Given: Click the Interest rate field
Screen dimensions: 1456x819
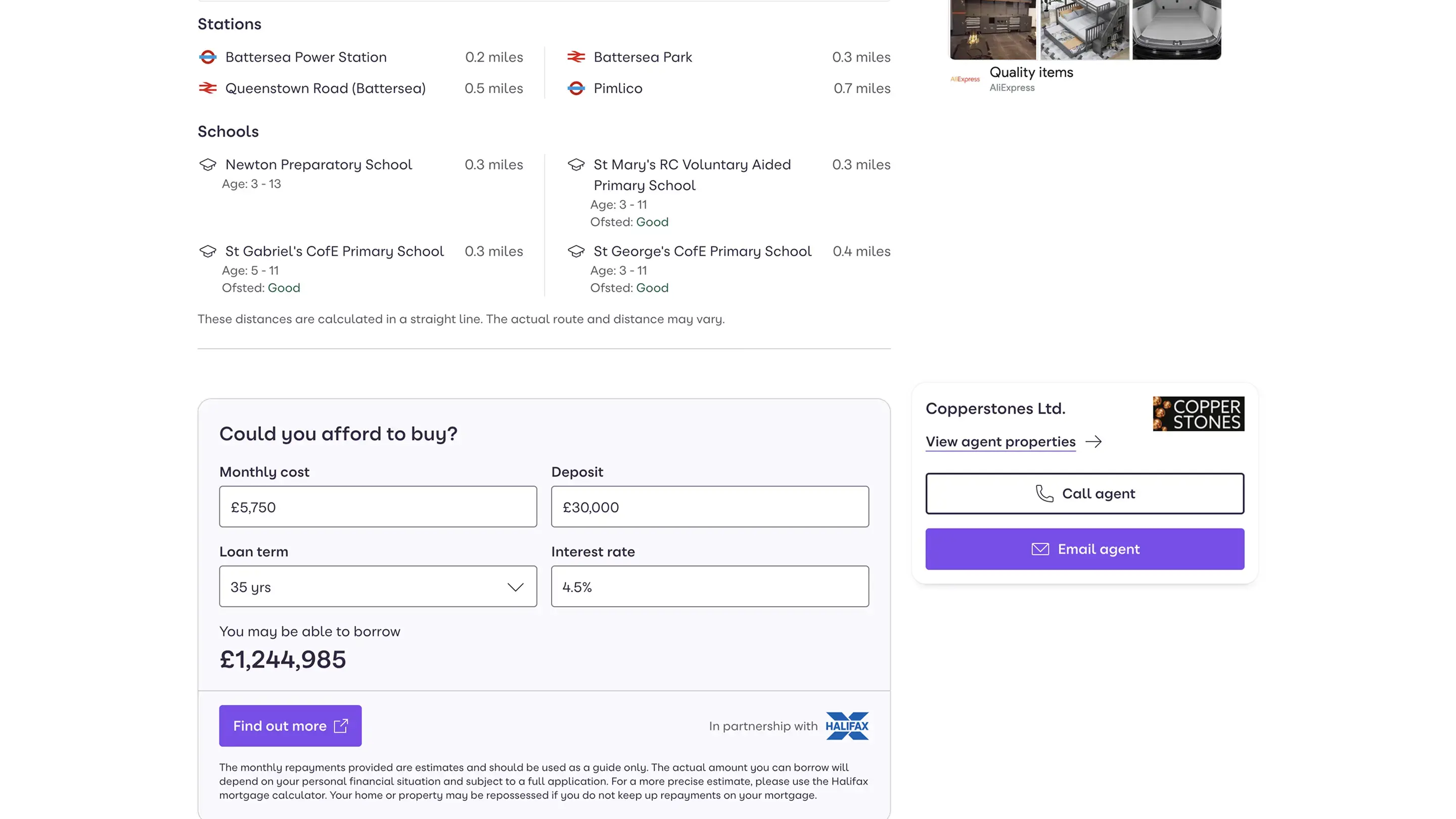Looking at the screenshot, I should click(x=709, y=586).
